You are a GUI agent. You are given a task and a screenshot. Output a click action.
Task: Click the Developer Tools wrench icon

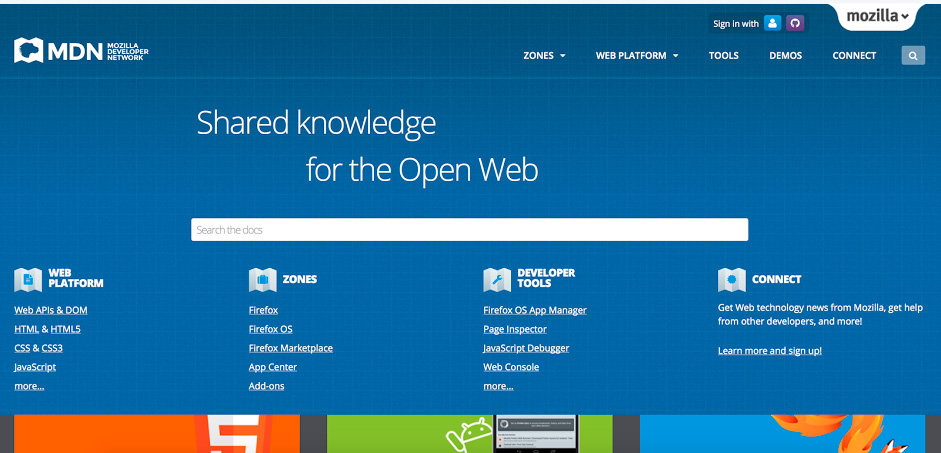[497, 280]
